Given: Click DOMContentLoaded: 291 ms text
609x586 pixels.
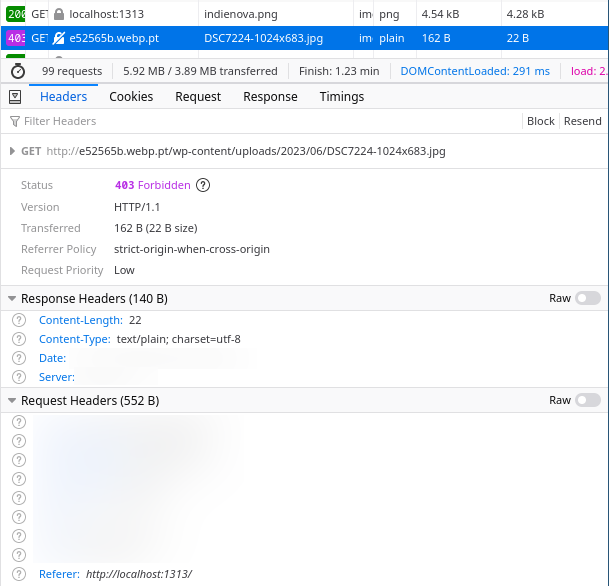Looking at the screenshot, I should click(475, 71).
